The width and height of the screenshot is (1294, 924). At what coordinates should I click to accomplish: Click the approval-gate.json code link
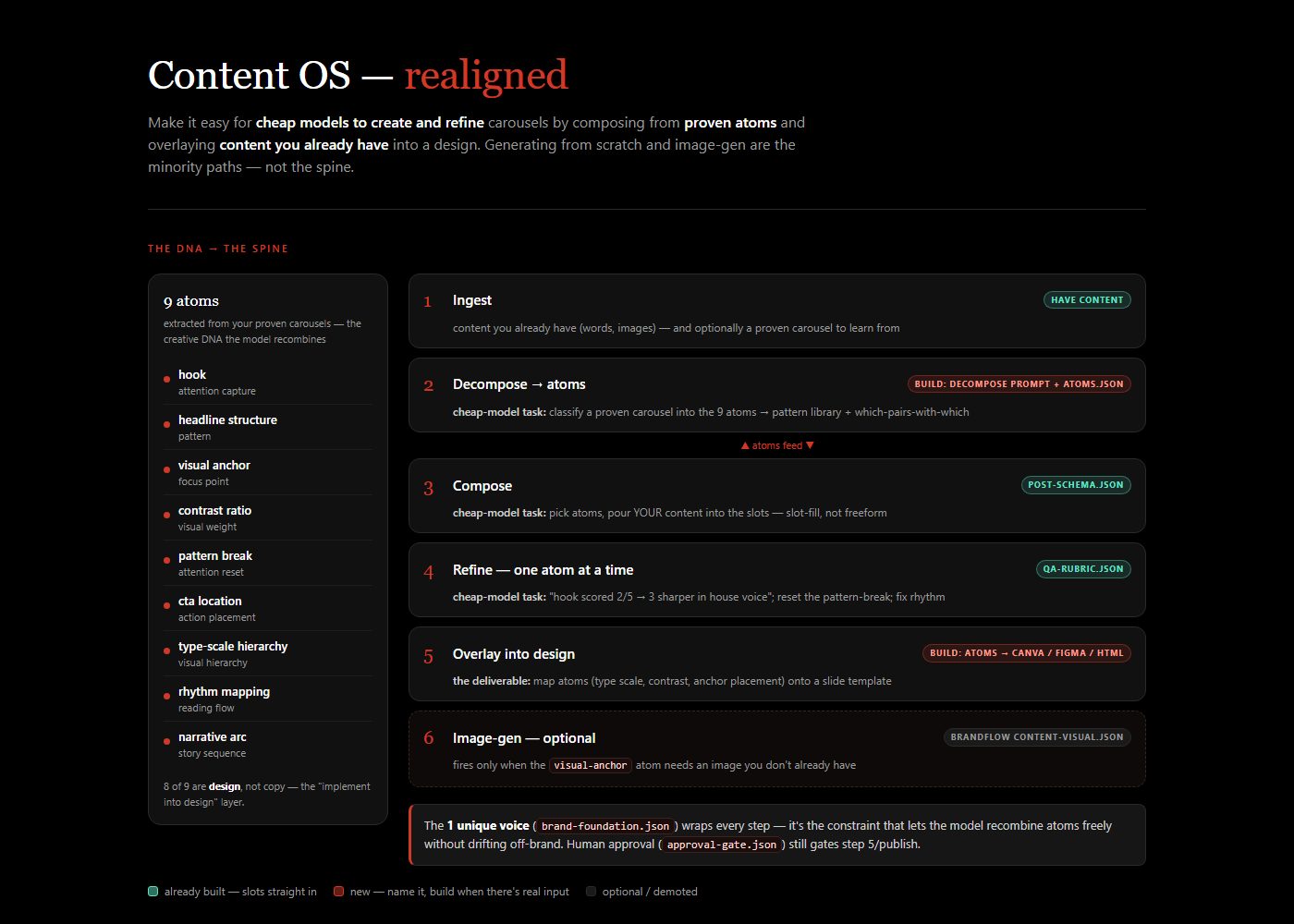point(722,845)
